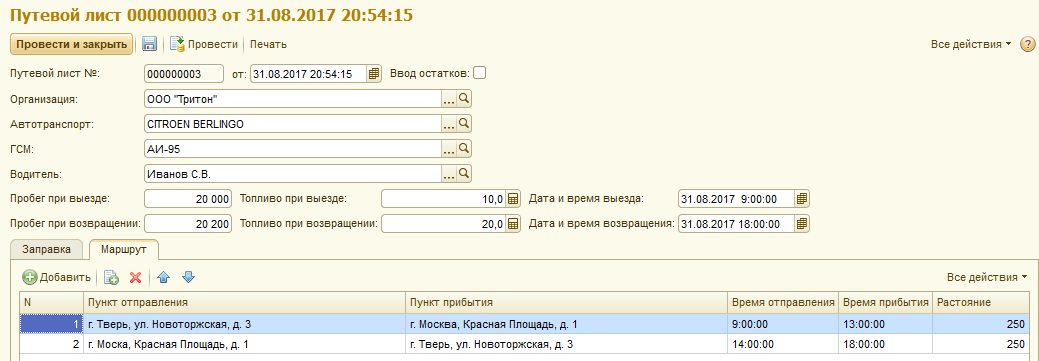1039x361 pixels.
Task: Click the document date field 31.08.2017 20:54:15
Action: coord(309,74)
